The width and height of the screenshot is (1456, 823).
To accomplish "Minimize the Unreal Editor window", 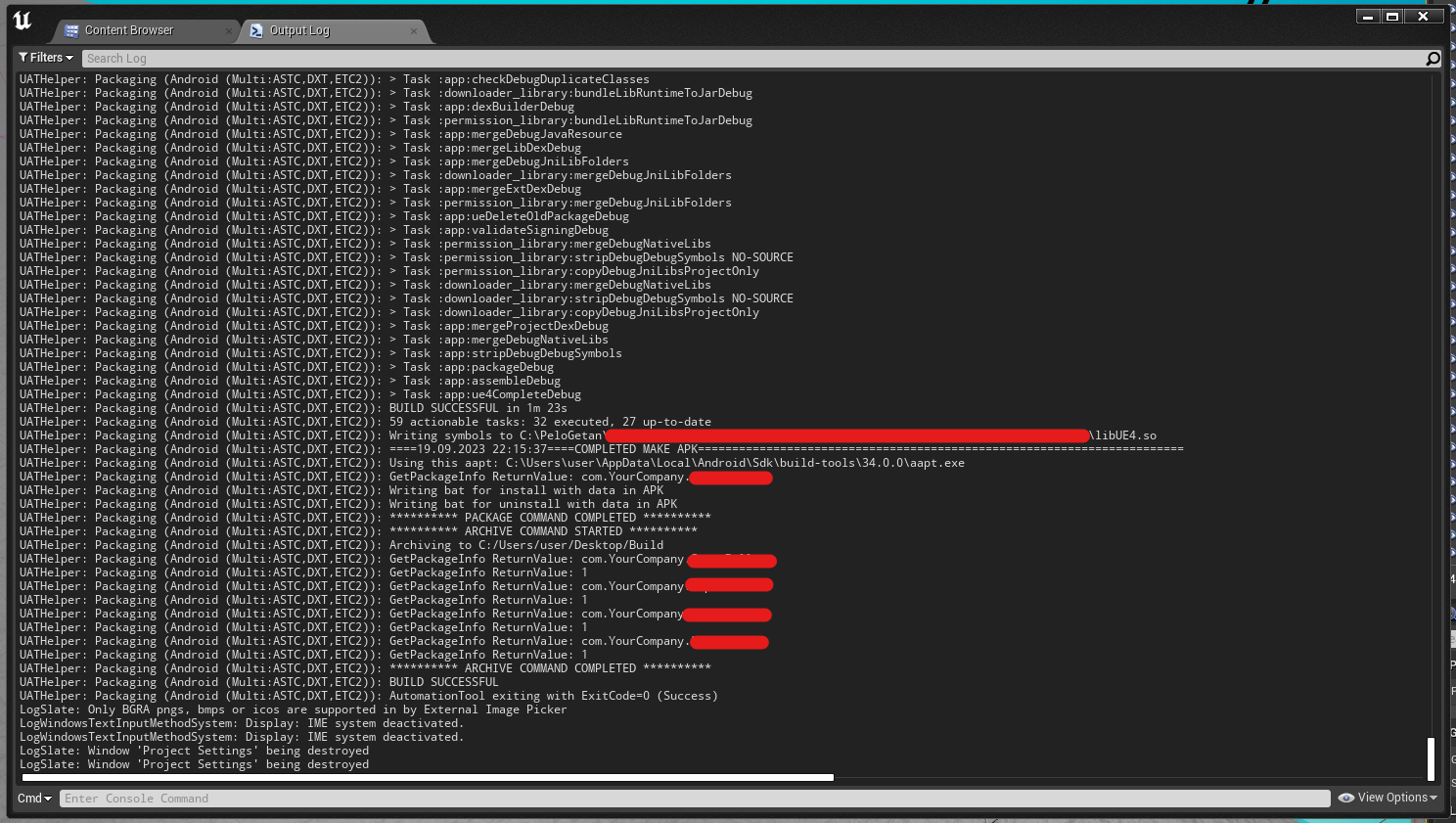I will pyautogui.click(x=1368, y=17).
